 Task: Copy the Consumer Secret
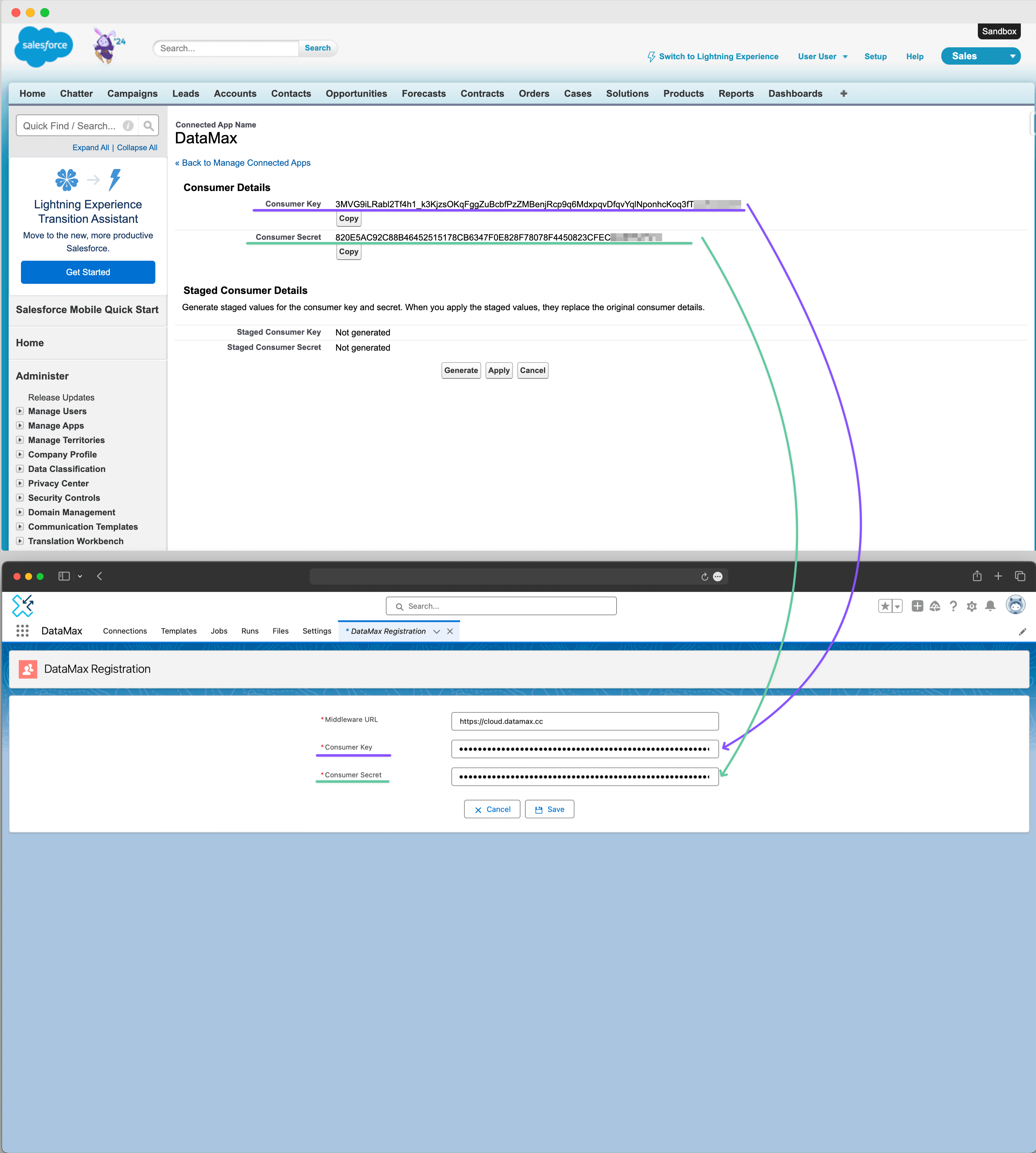tap(348, 252)
